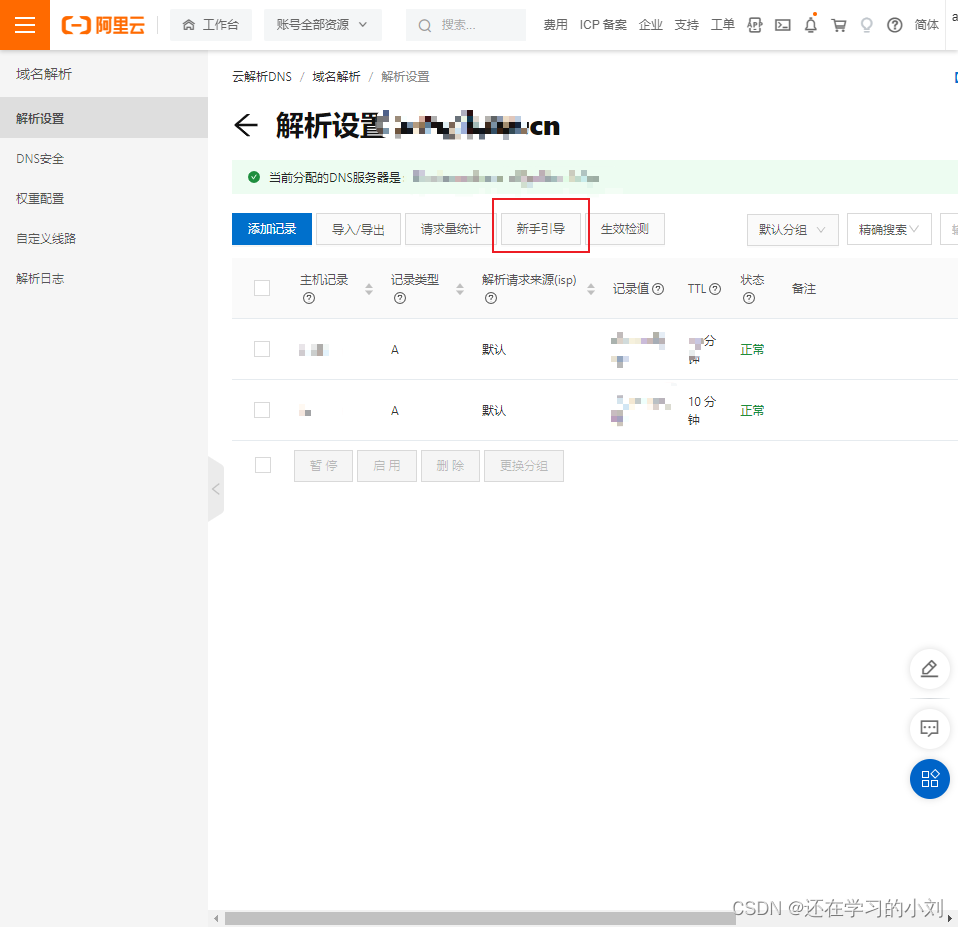
Task: Run 生效检测
Action: click(x=624, y=229)
